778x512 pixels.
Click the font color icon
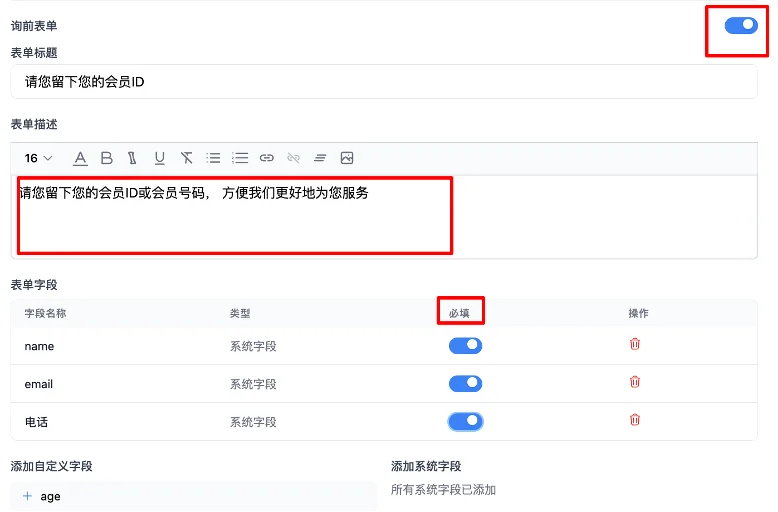(x=81, y=158)
